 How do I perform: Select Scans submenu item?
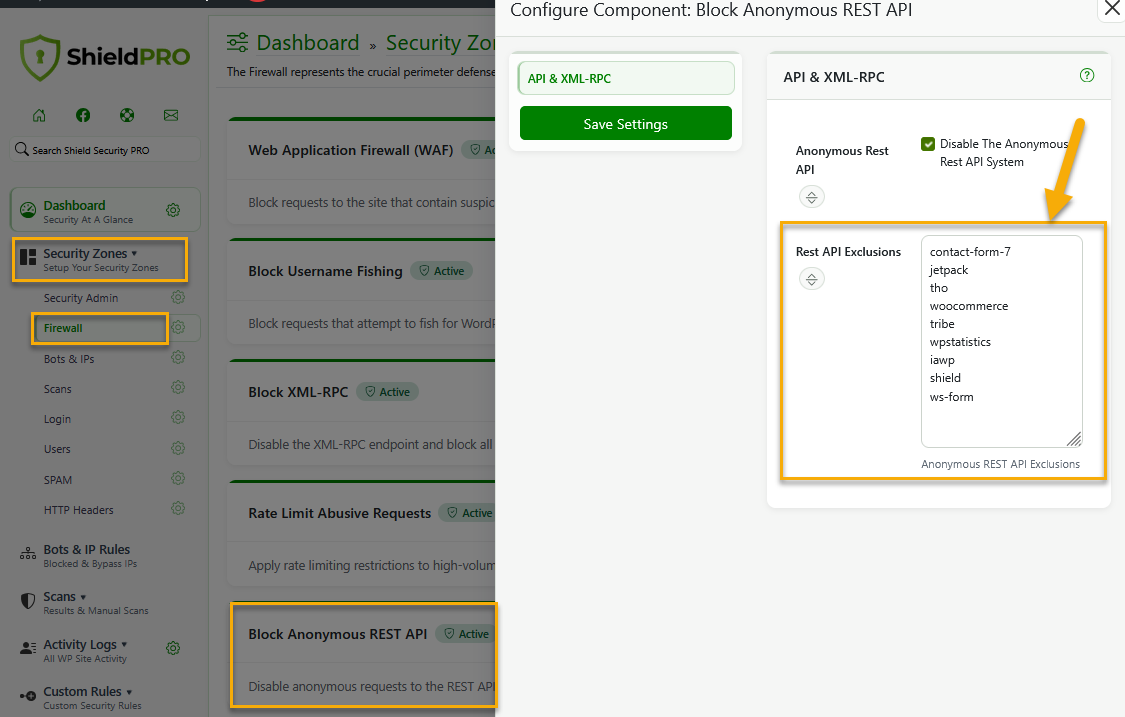tap(57, 389)
